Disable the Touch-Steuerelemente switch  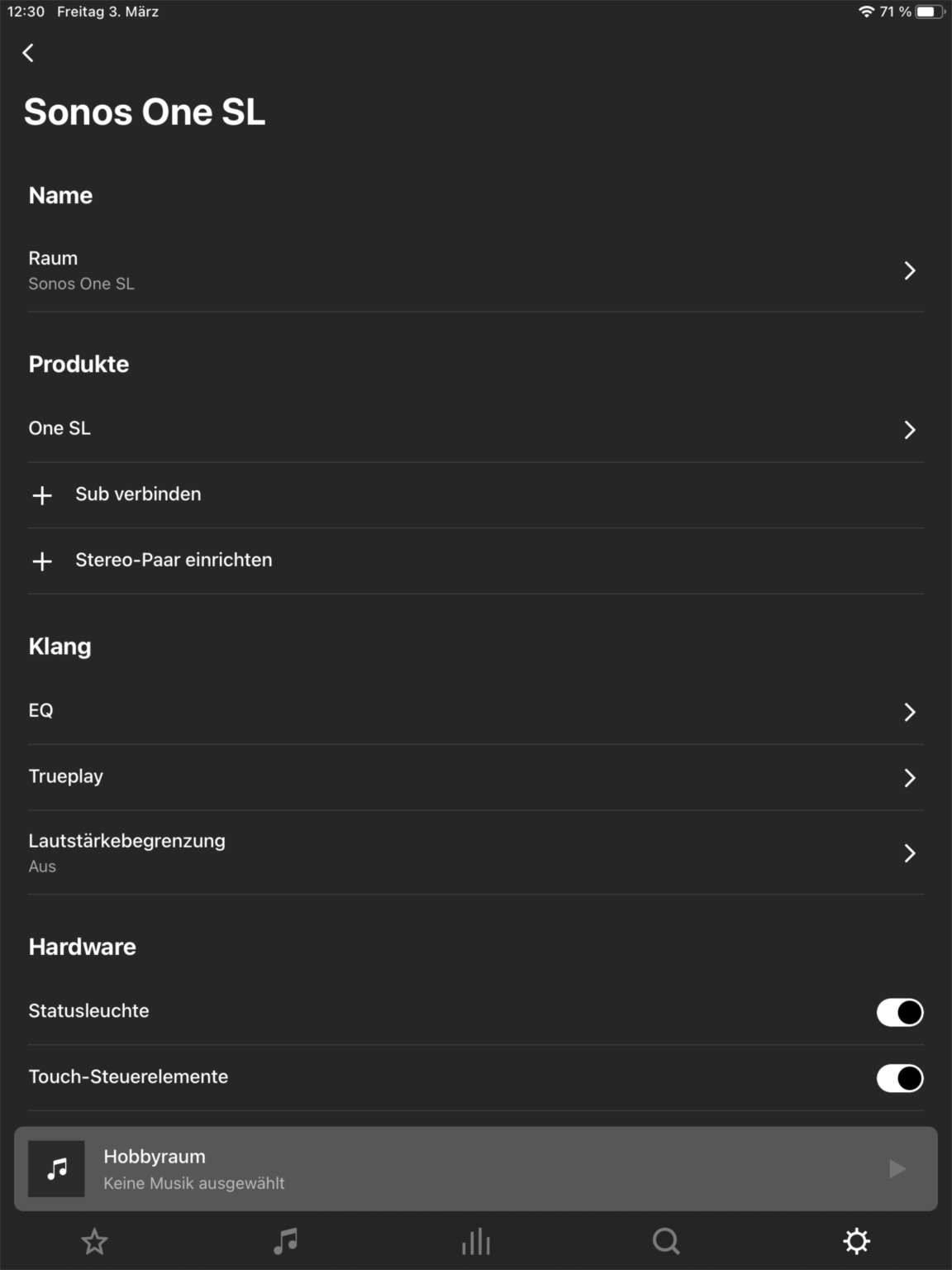click(899, 1078)
